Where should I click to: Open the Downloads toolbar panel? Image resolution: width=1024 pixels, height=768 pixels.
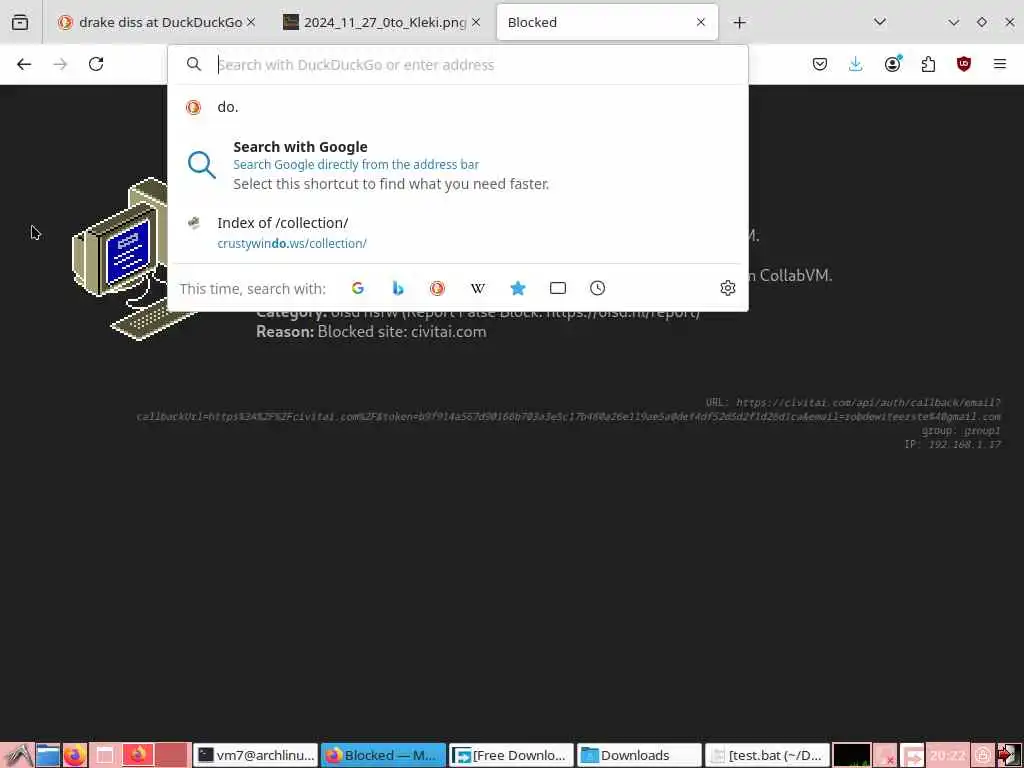pos(856,64)
